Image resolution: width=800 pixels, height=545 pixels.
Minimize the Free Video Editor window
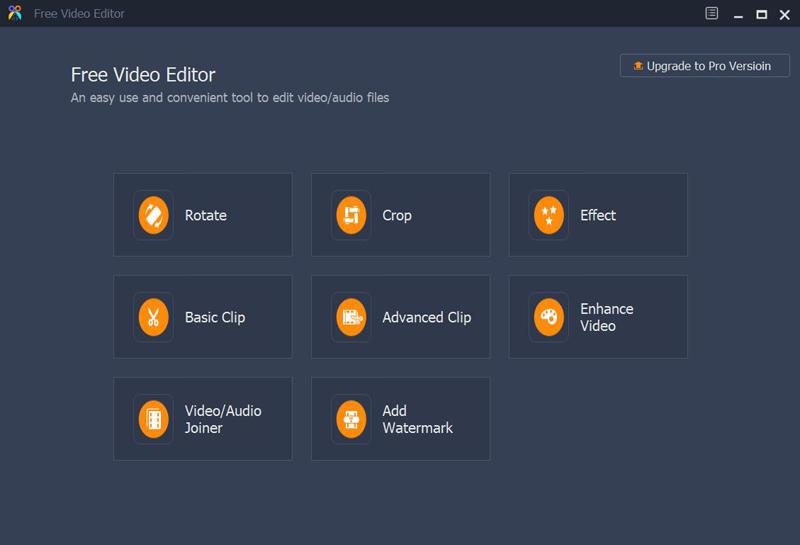(x=738, y=14)
